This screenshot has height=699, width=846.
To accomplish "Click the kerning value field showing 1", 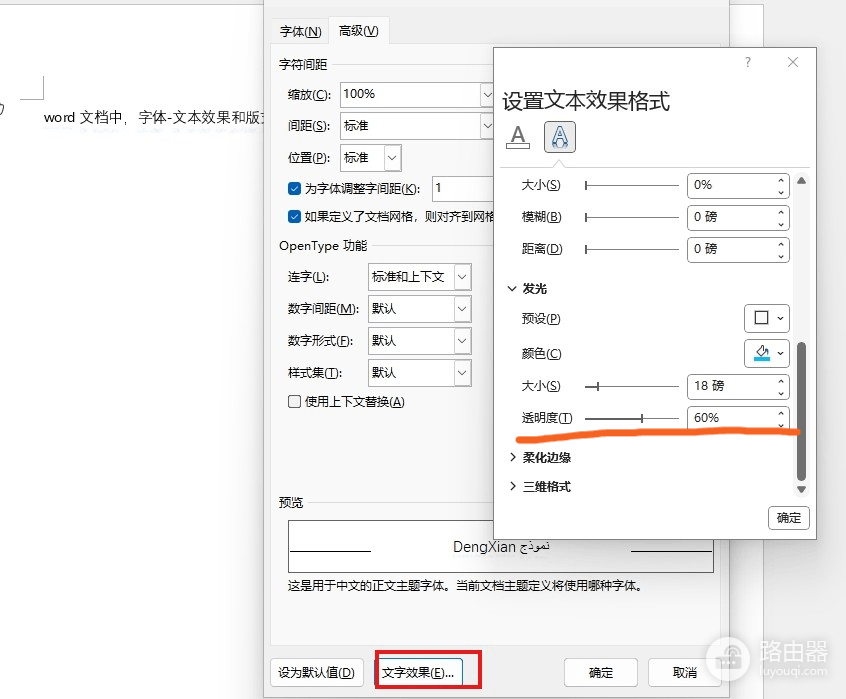I will [463, 188].
